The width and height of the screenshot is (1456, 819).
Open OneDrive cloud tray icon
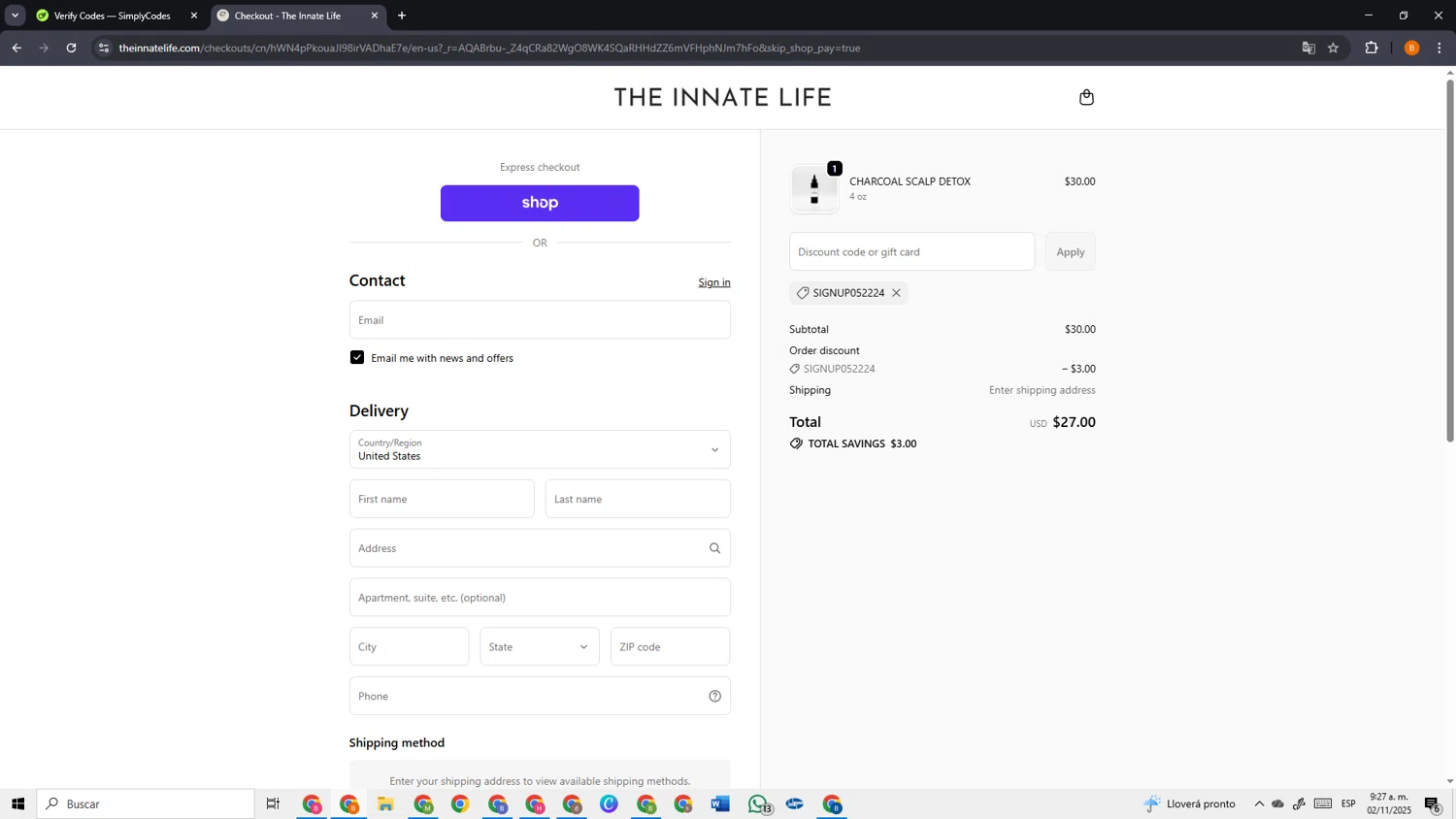[x=1278, y=803]
